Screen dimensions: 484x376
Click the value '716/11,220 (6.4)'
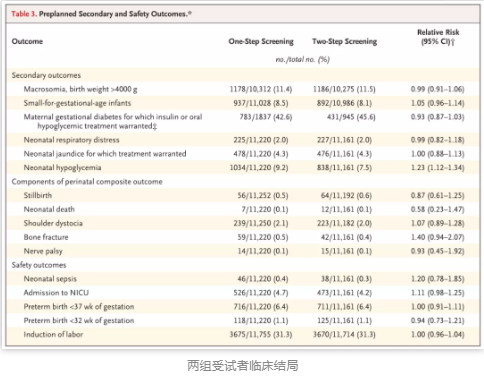[x=261, y=307]
